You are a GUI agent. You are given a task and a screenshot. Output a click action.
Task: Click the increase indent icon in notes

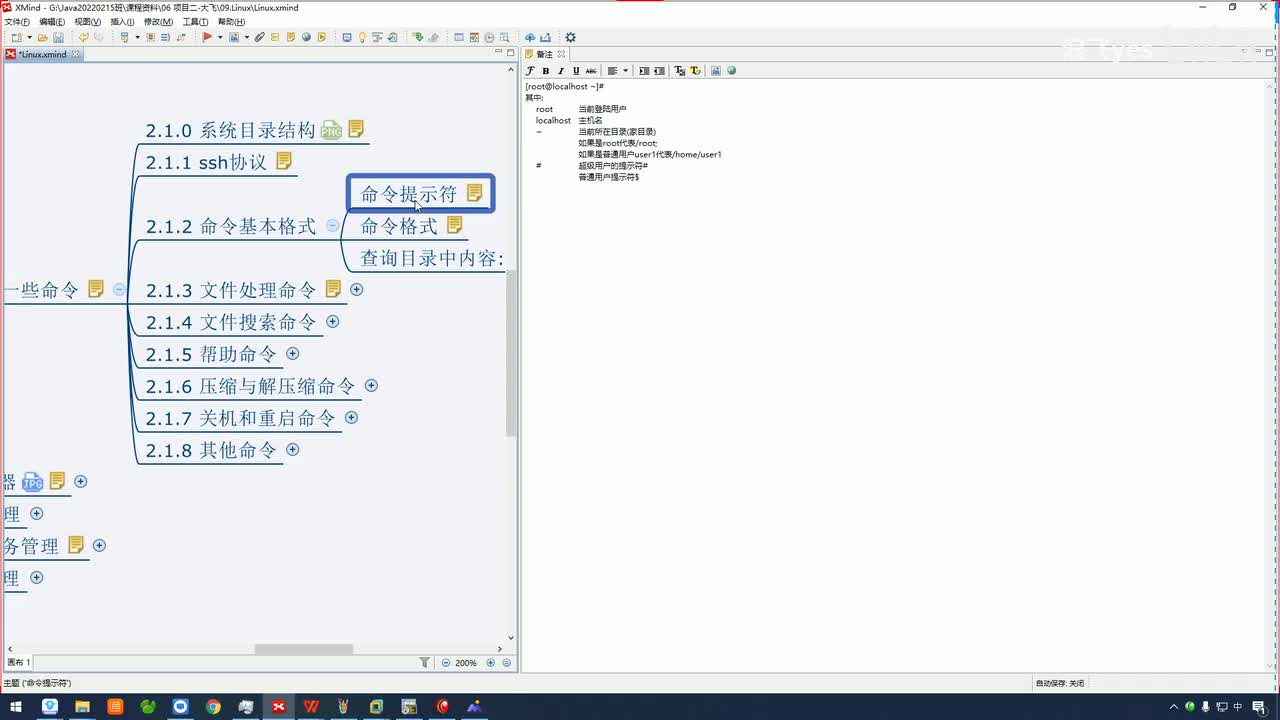(x=644, y=71)
